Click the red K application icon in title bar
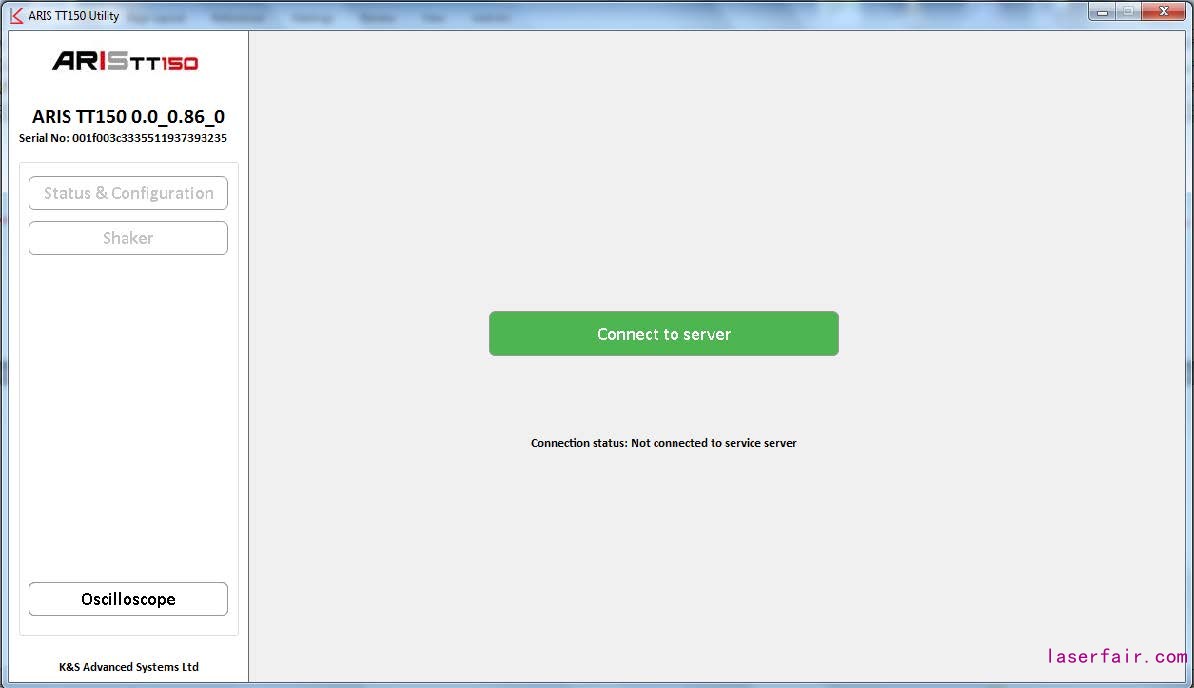The width and height of the screenshot is (1194, 688). click(16, 16)
